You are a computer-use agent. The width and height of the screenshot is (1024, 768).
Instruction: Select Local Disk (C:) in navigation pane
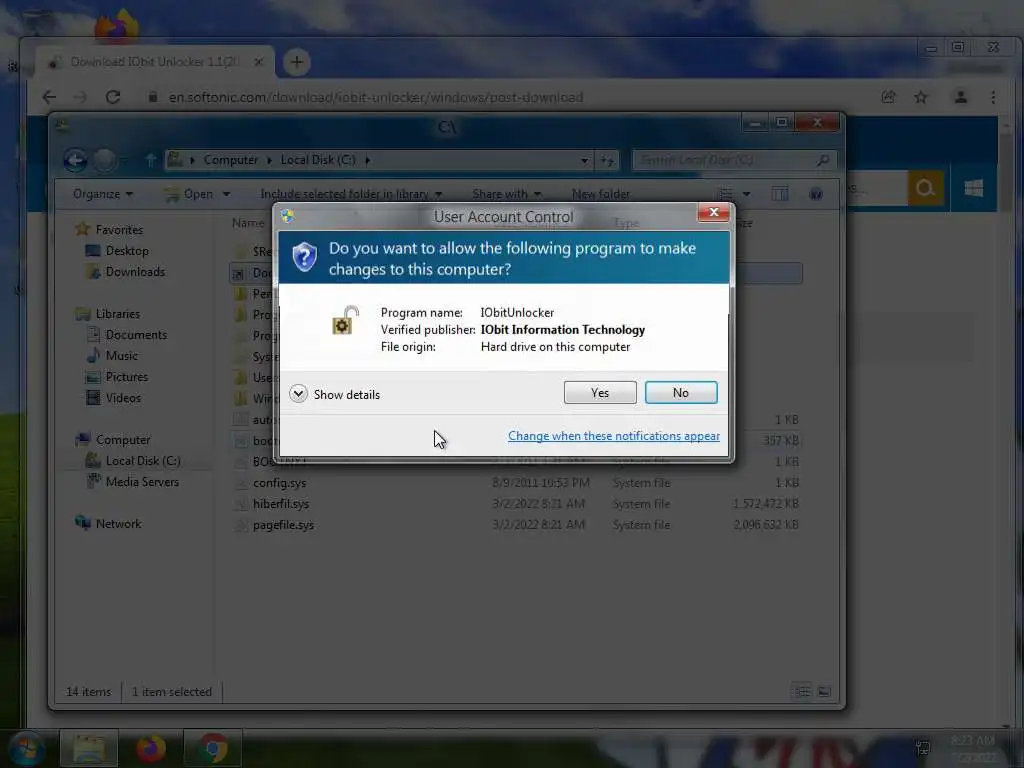point(143,461)
